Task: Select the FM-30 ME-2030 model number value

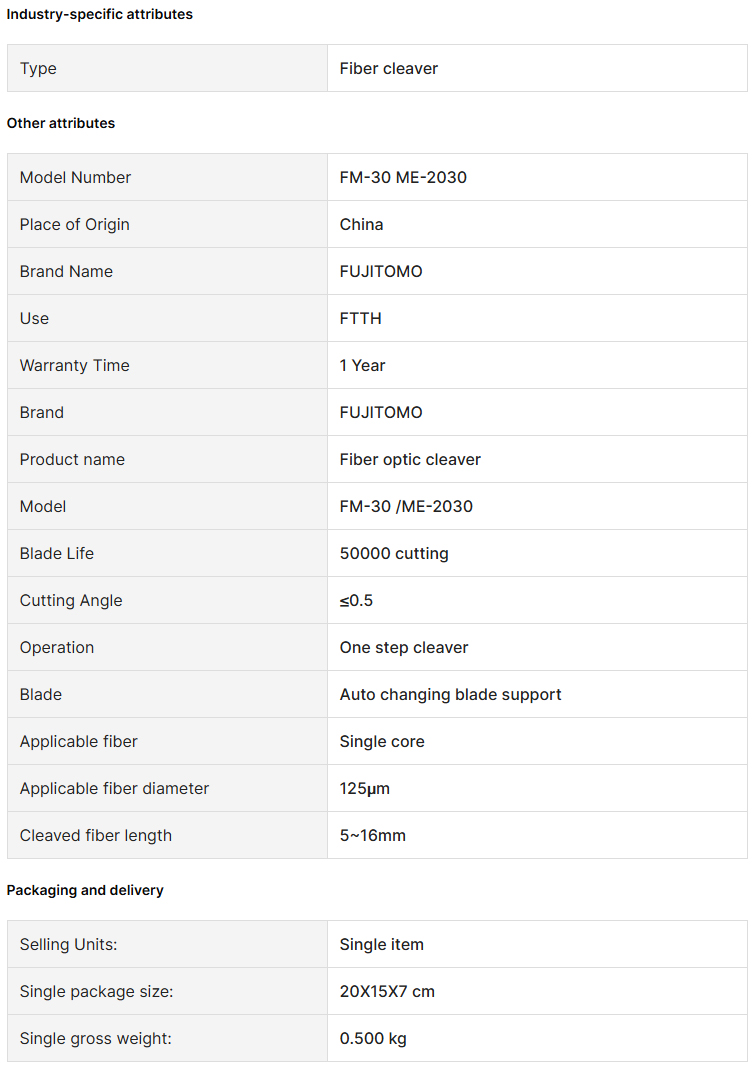Action: point(403,177)
